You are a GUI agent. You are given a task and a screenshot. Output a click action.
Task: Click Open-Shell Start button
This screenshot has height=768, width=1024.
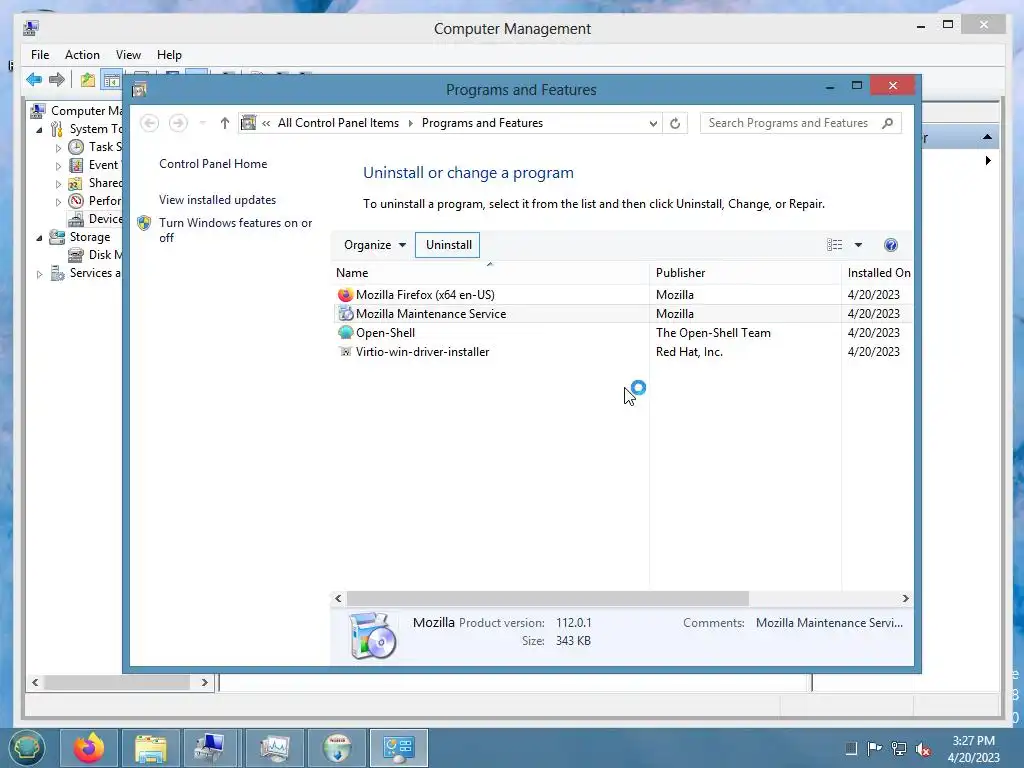(x=27, y=747)
